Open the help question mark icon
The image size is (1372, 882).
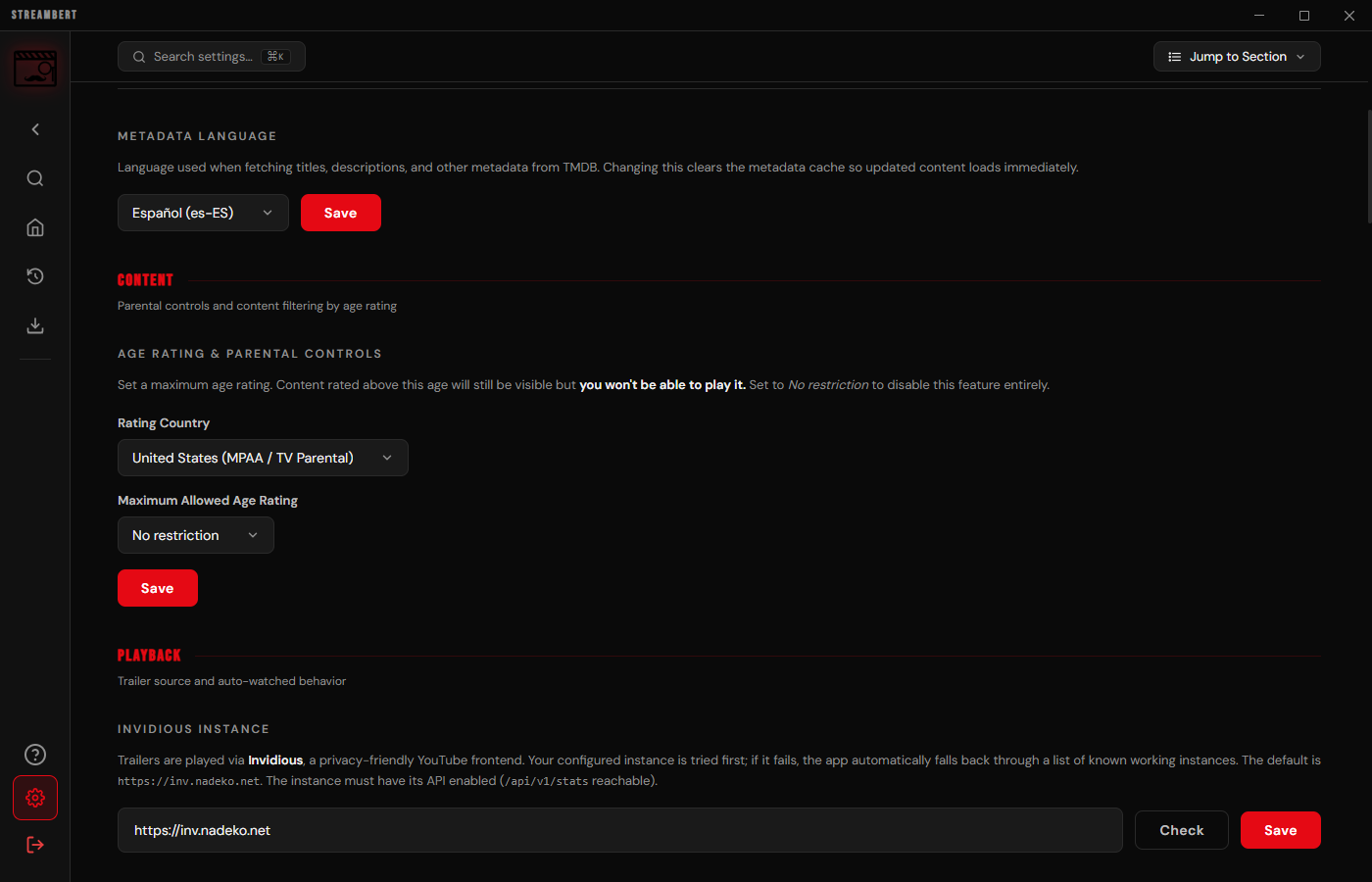(35, 755)
